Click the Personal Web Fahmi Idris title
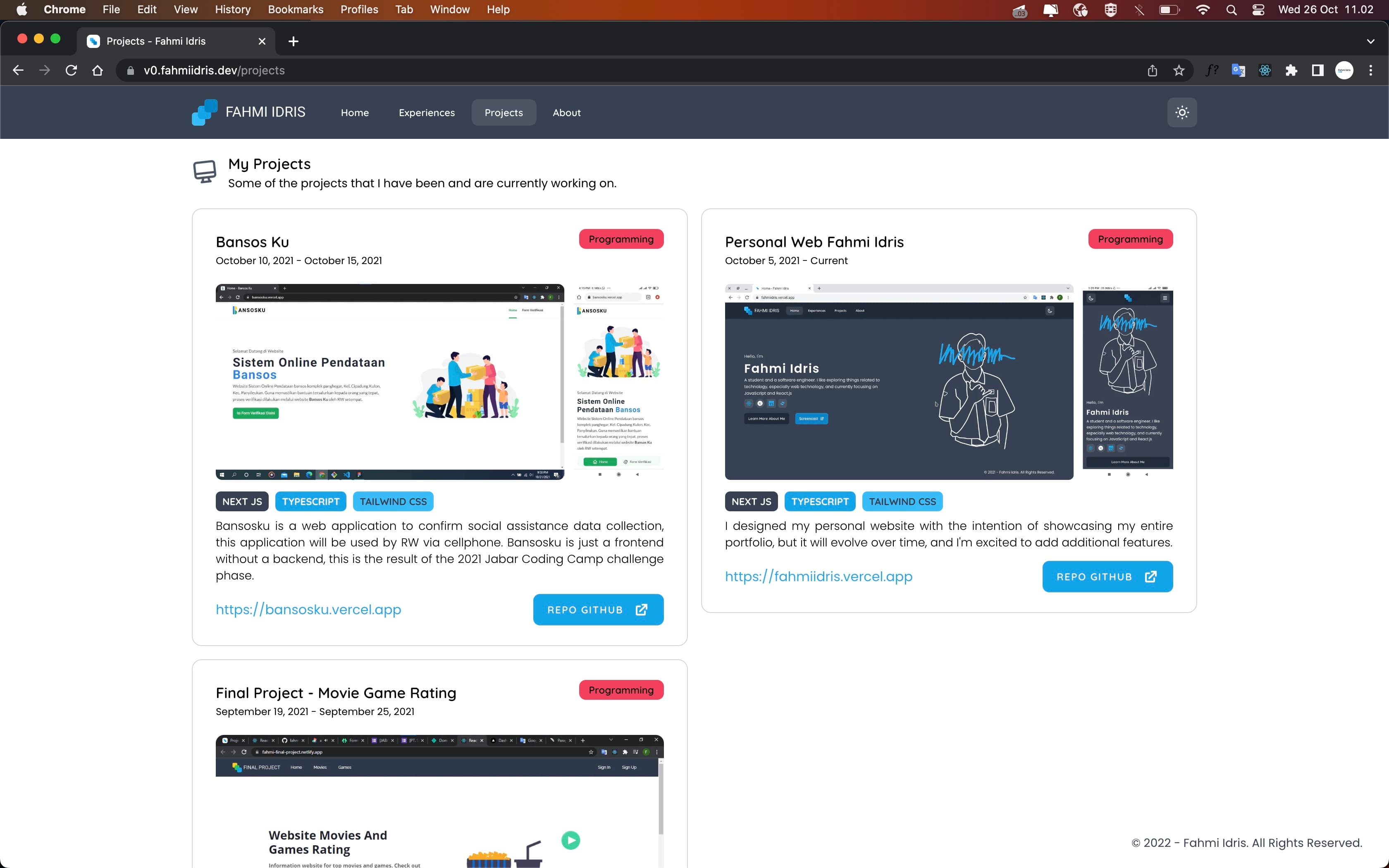The width and height of the screenshot is (1389, 868). pyautogui.click(x=814, y=242)
